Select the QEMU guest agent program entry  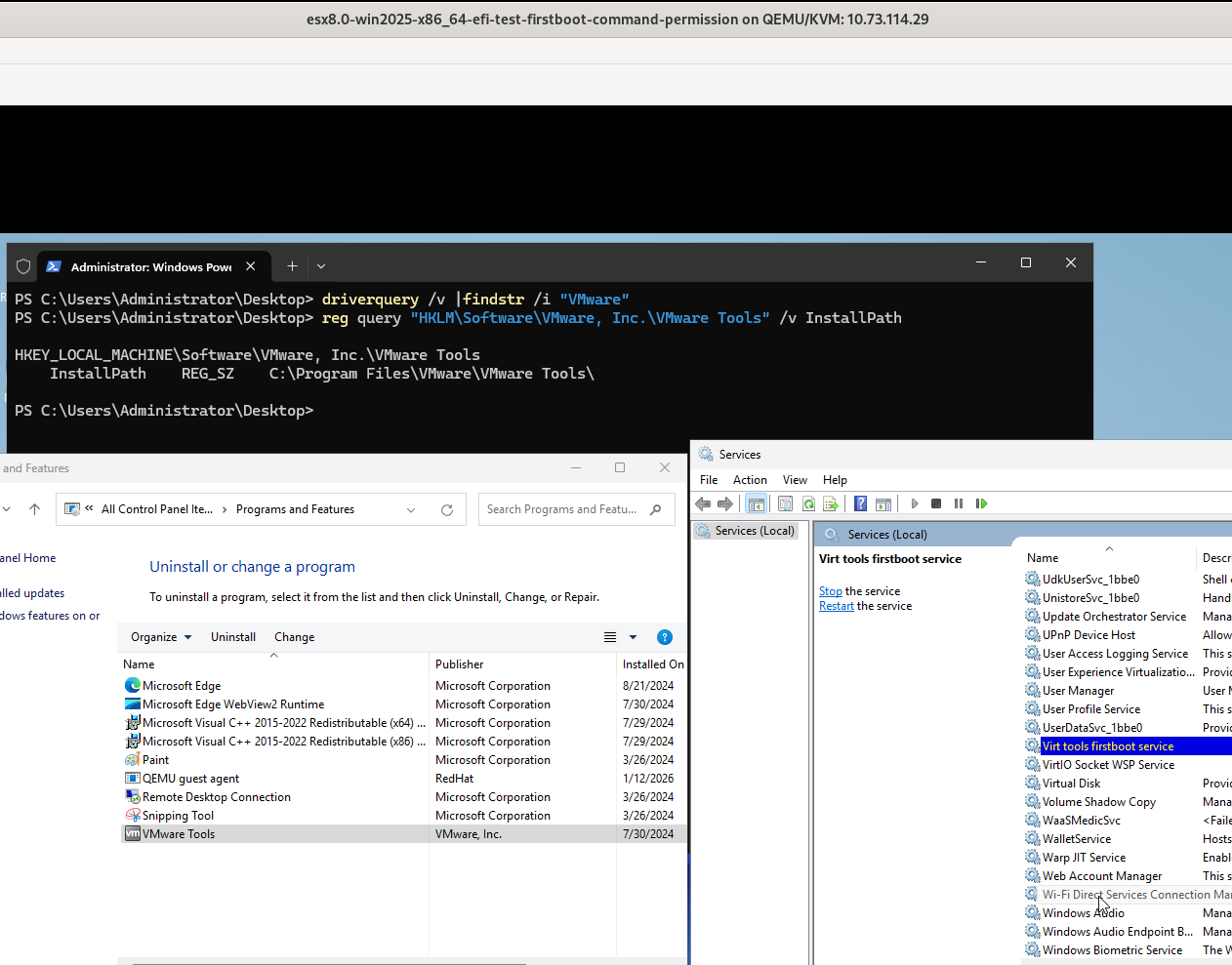coord(190,779)
